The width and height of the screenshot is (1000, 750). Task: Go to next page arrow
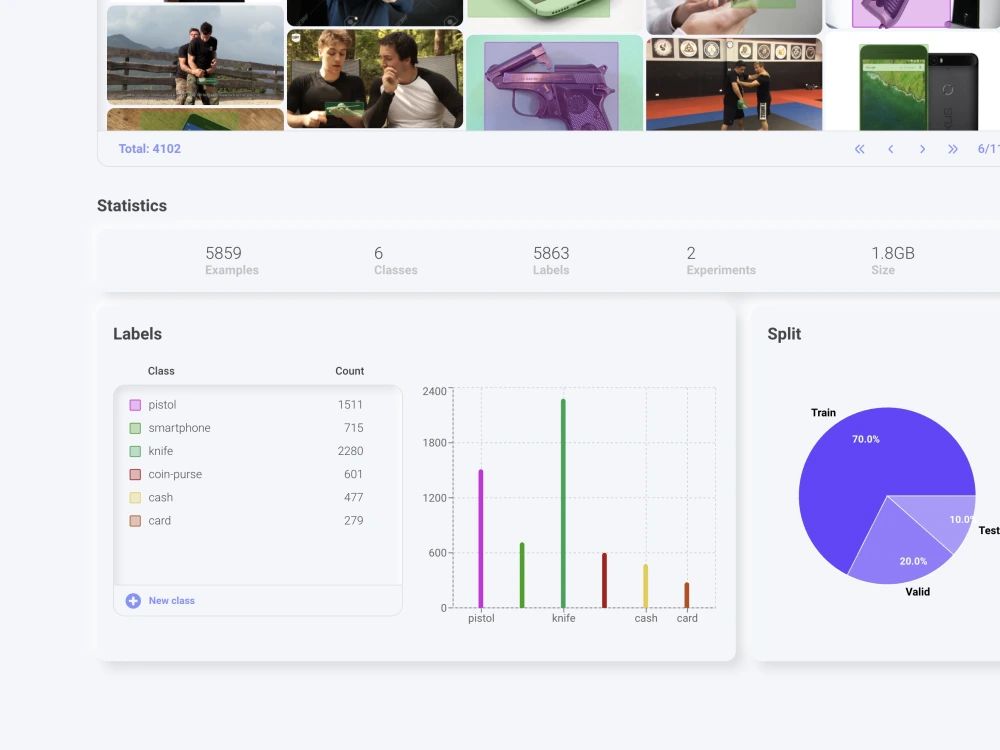pyautogui.click(x=922, y=149)
